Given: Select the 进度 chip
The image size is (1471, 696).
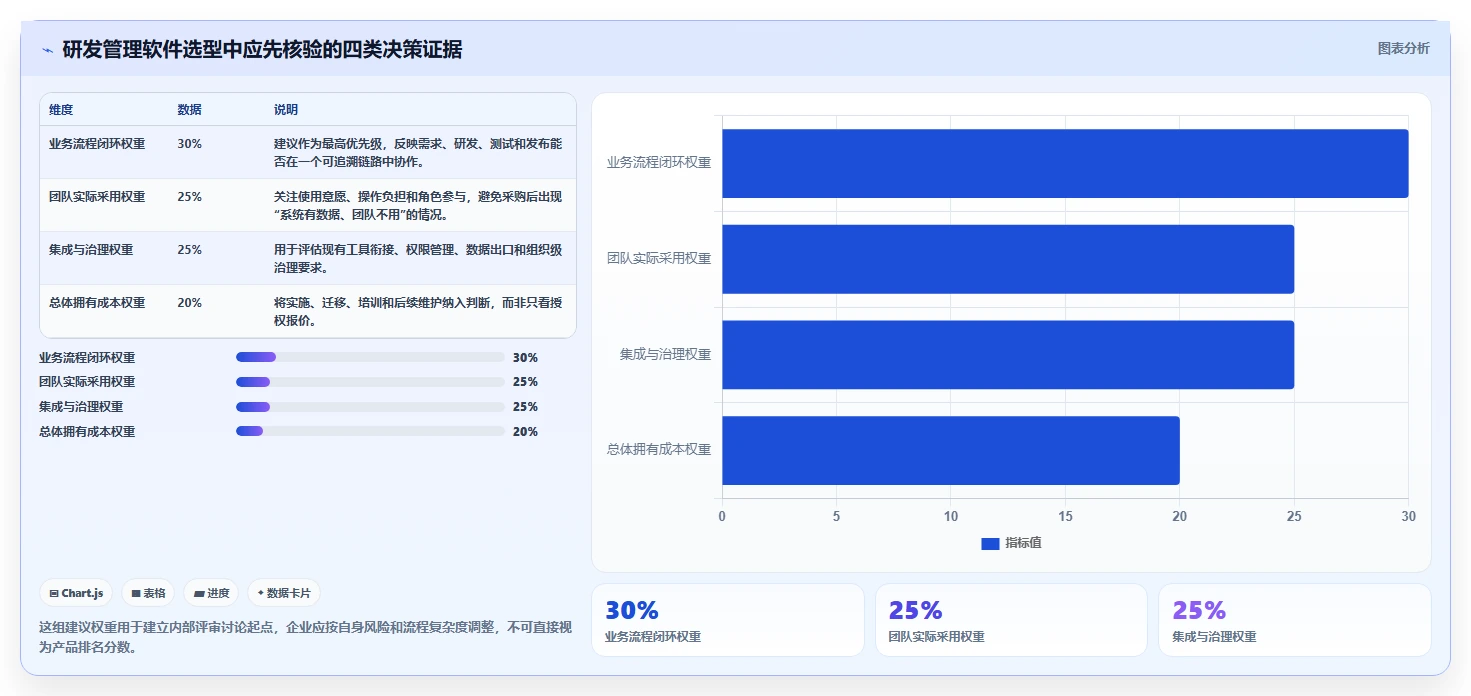Looking at the screenshot, I should (x=211, y=593).
